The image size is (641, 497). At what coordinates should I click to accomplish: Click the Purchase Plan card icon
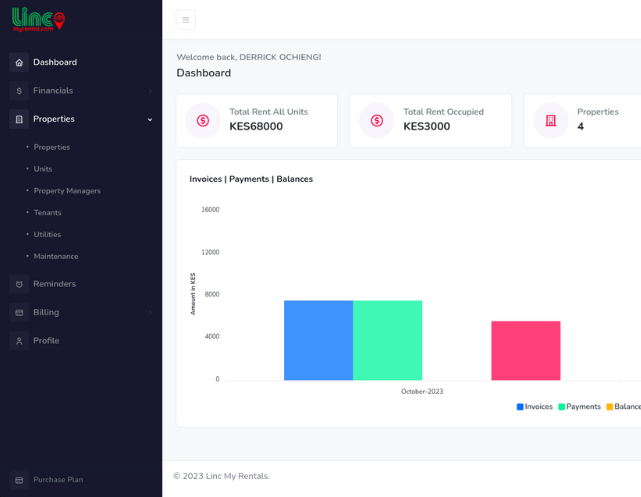(19, 480)
